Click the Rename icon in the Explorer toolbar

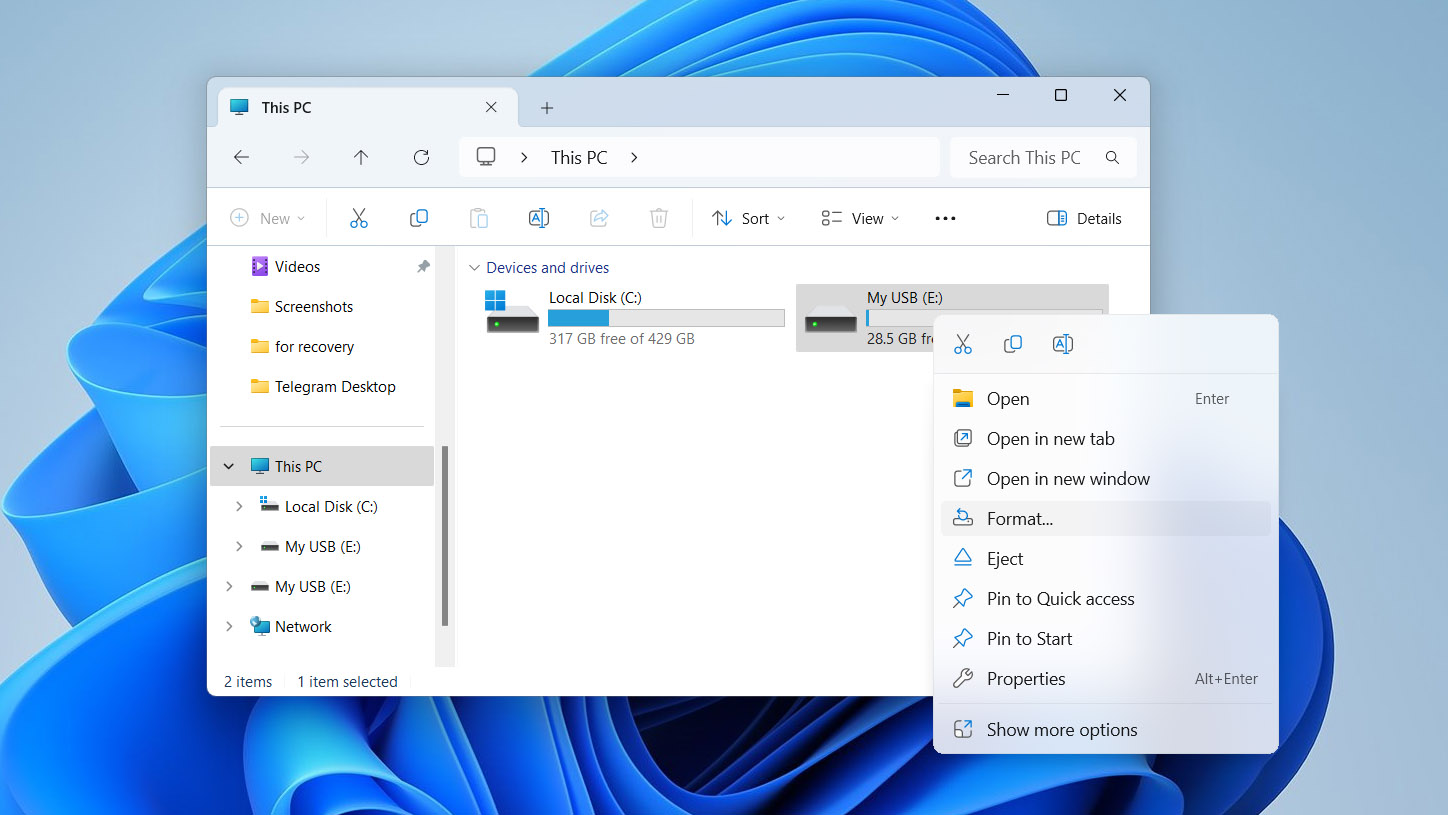[x=539, y=218]
